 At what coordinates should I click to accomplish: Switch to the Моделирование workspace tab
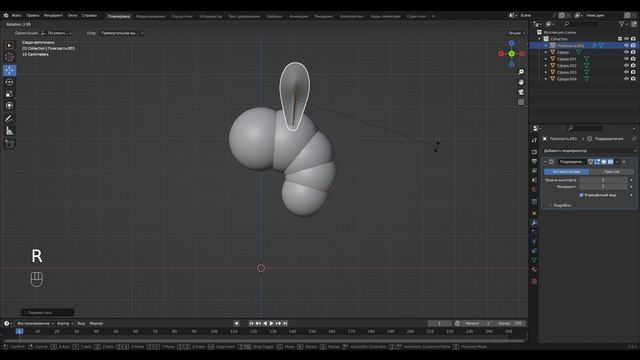click(x=151, y=16)
